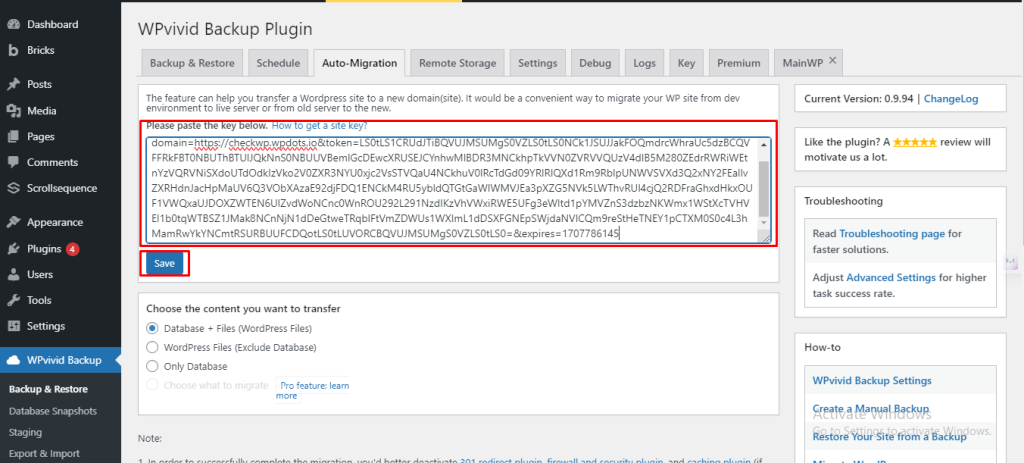Close the MainWP tab with X
This screenshot has width=1024, height=463.
[832, 60]
